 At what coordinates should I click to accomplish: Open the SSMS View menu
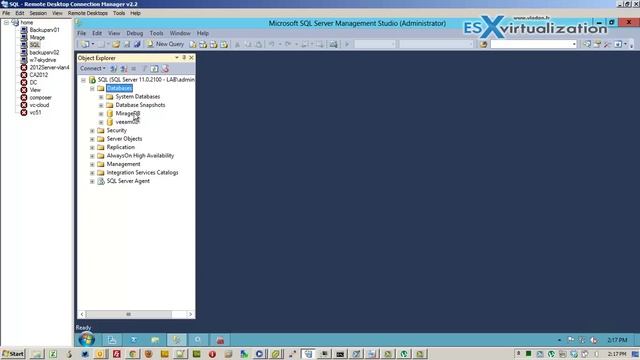click(114, 33)
